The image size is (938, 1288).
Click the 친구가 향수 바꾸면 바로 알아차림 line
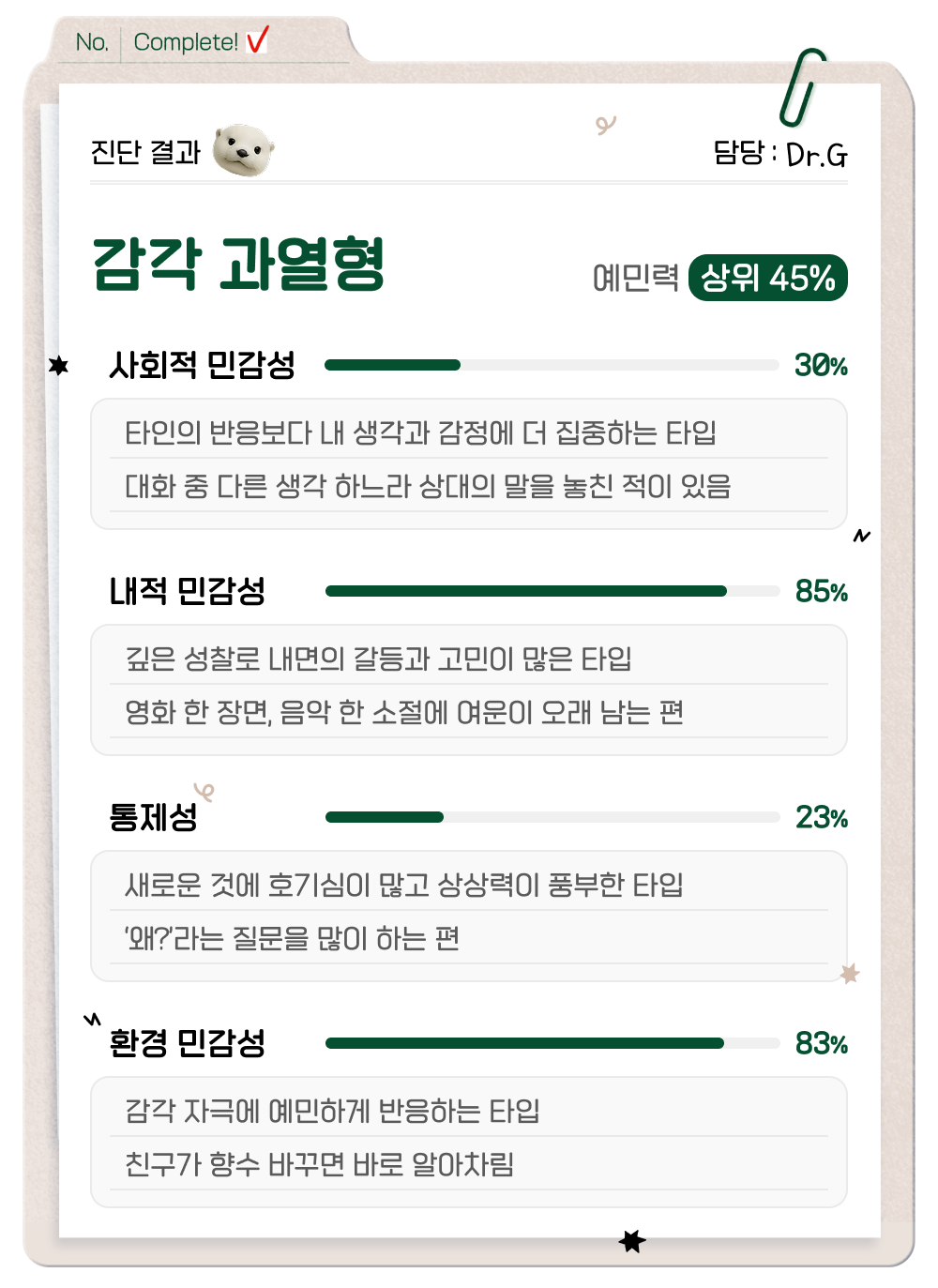click(320, 1164)
